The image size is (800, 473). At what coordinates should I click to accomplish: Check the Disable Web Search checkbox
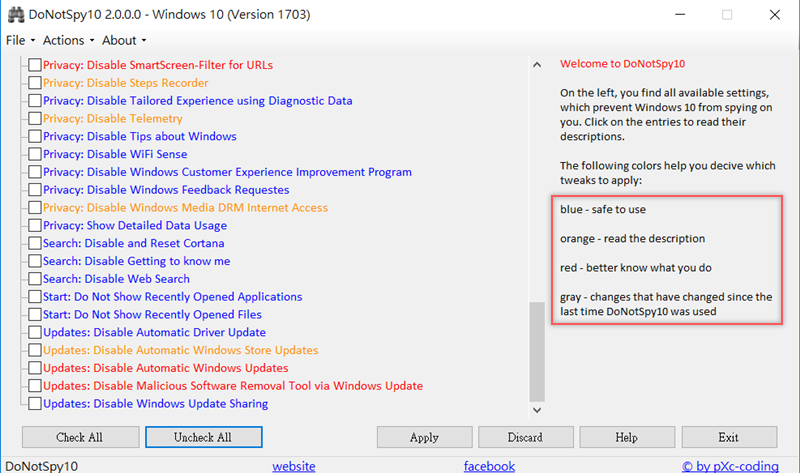(35, 279)
